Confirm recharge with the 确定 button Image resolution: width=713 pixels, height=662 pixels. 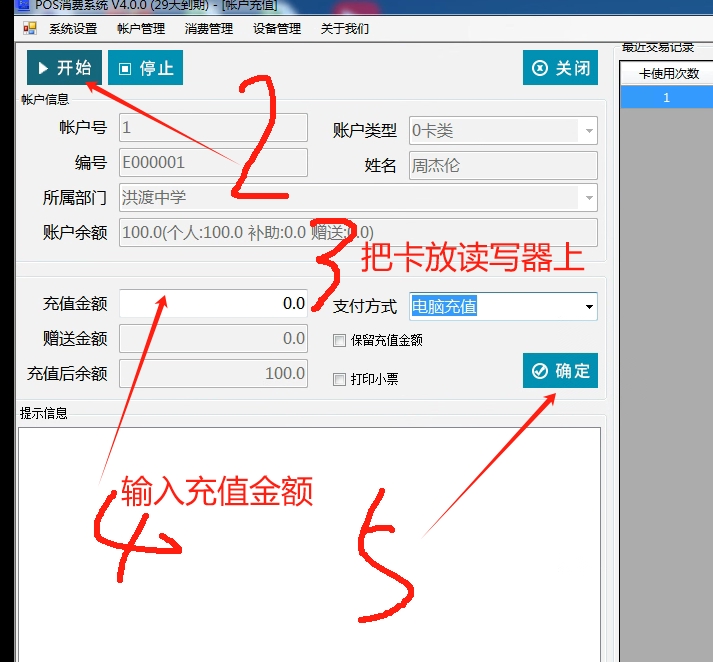click(560, 371)
